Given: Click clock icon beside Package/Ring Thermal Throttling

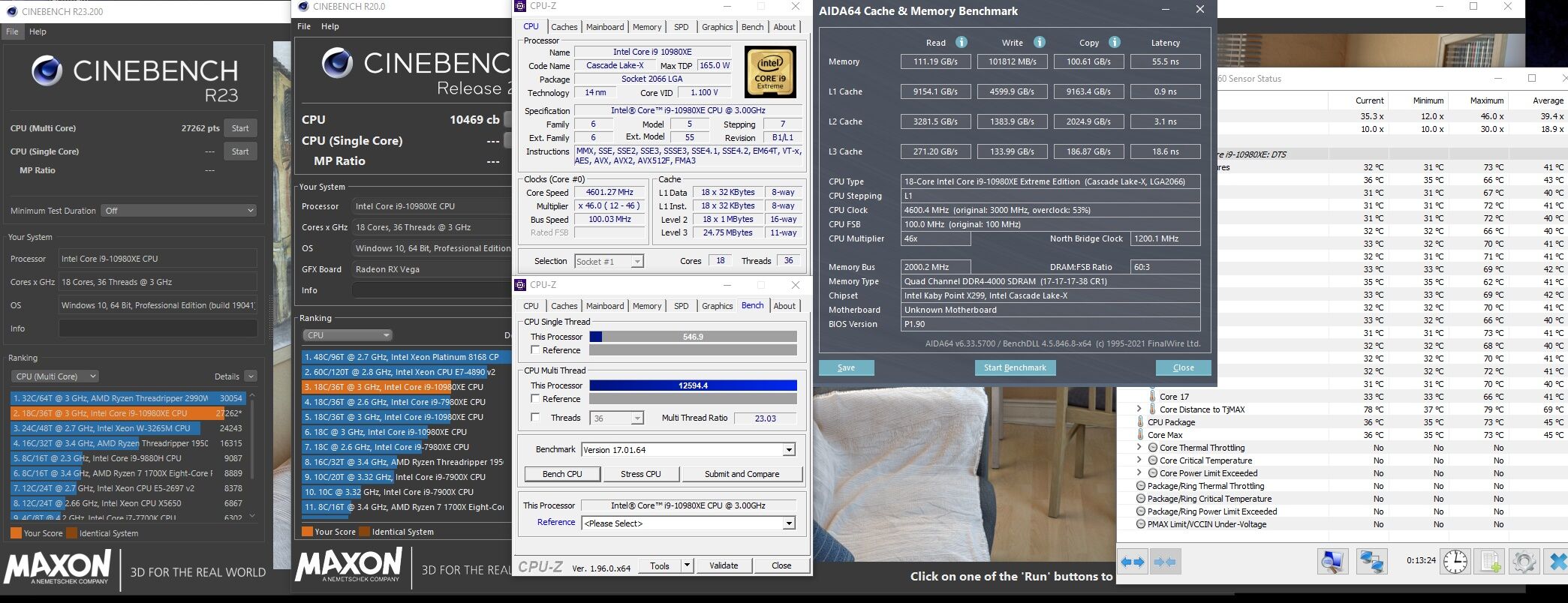Looking at the screenshot, I should pos(1141,486).
